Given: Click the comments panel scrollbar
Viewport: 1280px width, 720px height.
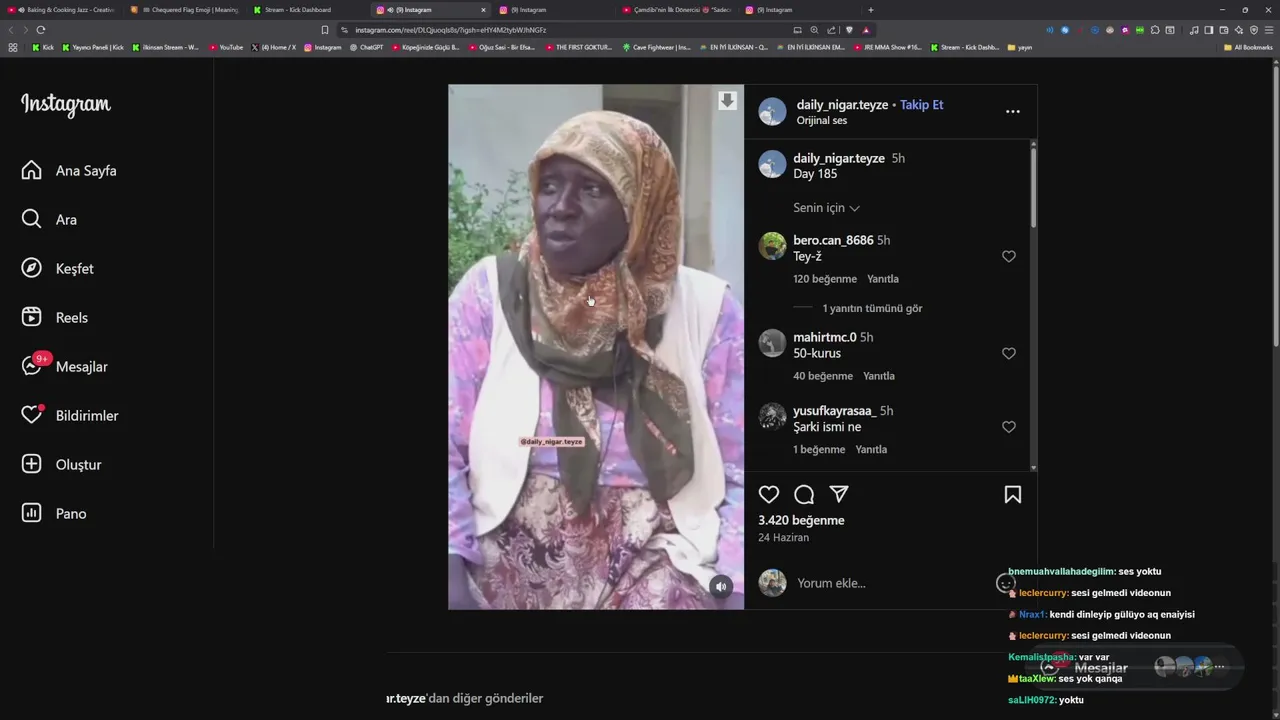Looking at the screenshot, I should pyautogui.click(x=1033, y=190).
